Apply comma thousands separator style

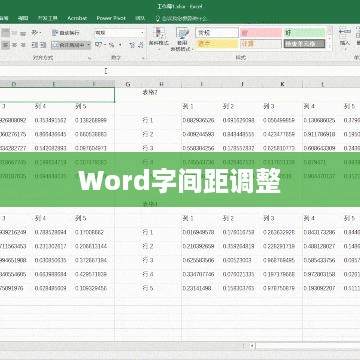pos(120,45)
